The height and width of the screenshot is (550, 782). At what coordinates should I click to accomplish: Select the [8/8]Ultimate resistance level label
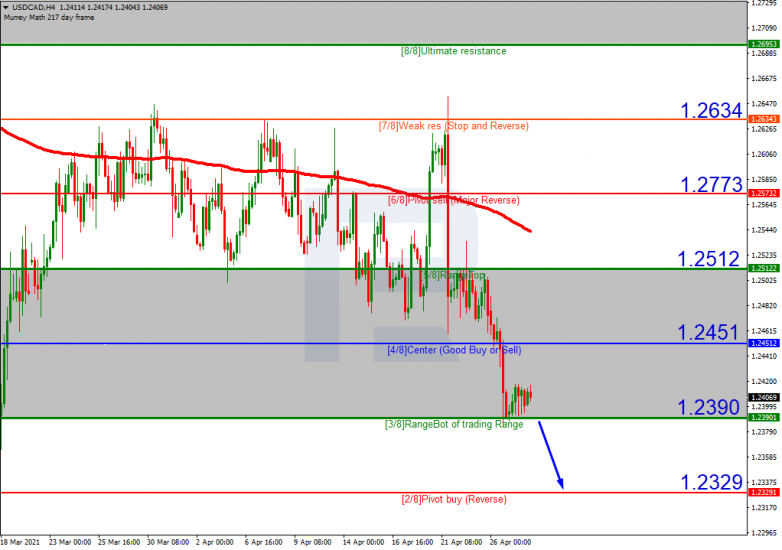click(453, 51)
